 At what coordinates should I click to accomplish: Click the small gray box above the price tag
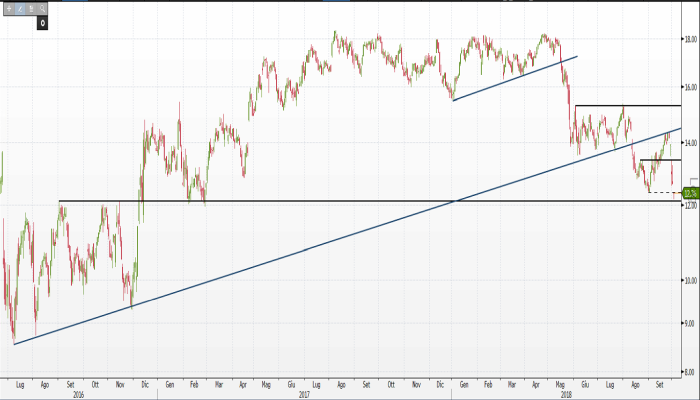point(693,180)
